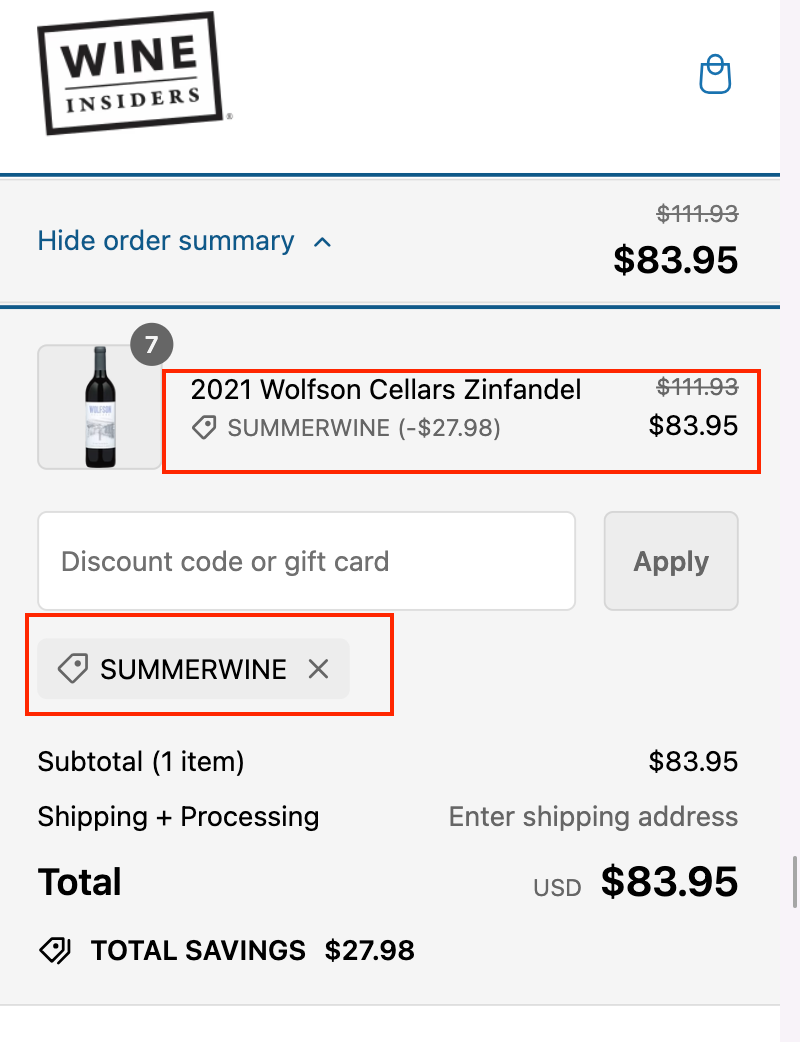Click the tag icon beside SUMMERWINE (-$27.98)

coord(204,429)
